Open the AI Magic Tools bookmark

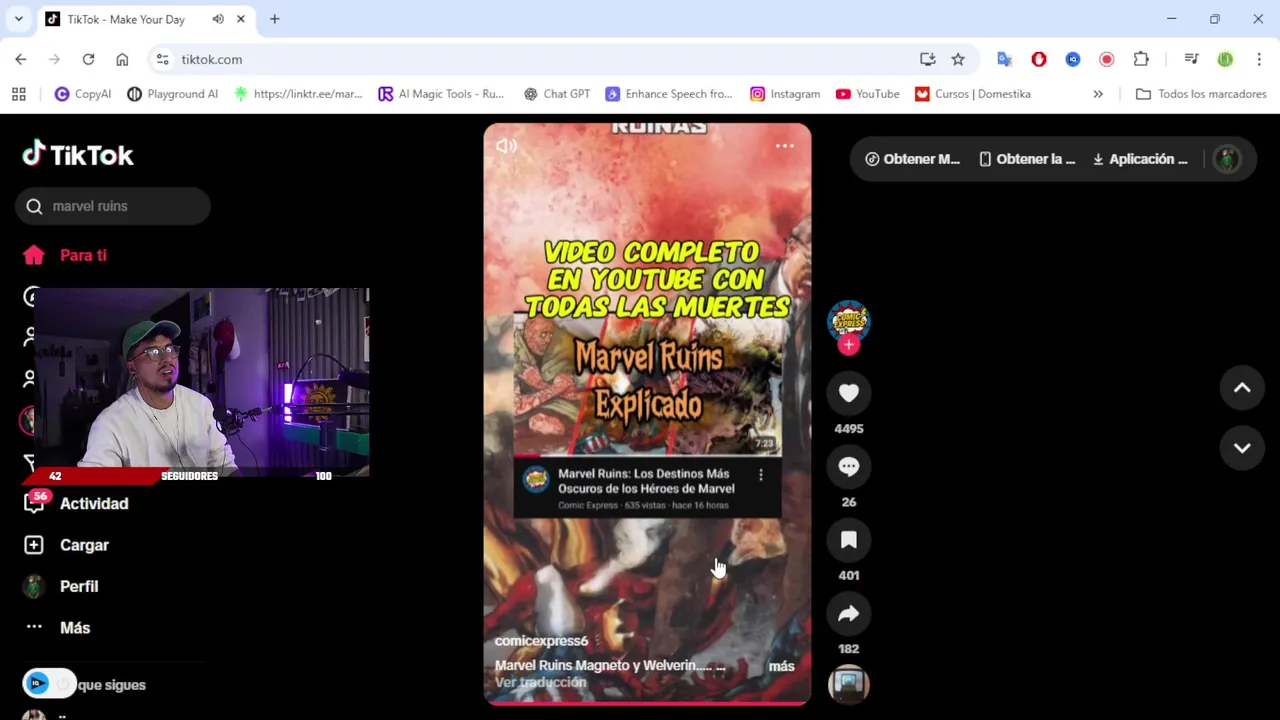click(441, 94)
